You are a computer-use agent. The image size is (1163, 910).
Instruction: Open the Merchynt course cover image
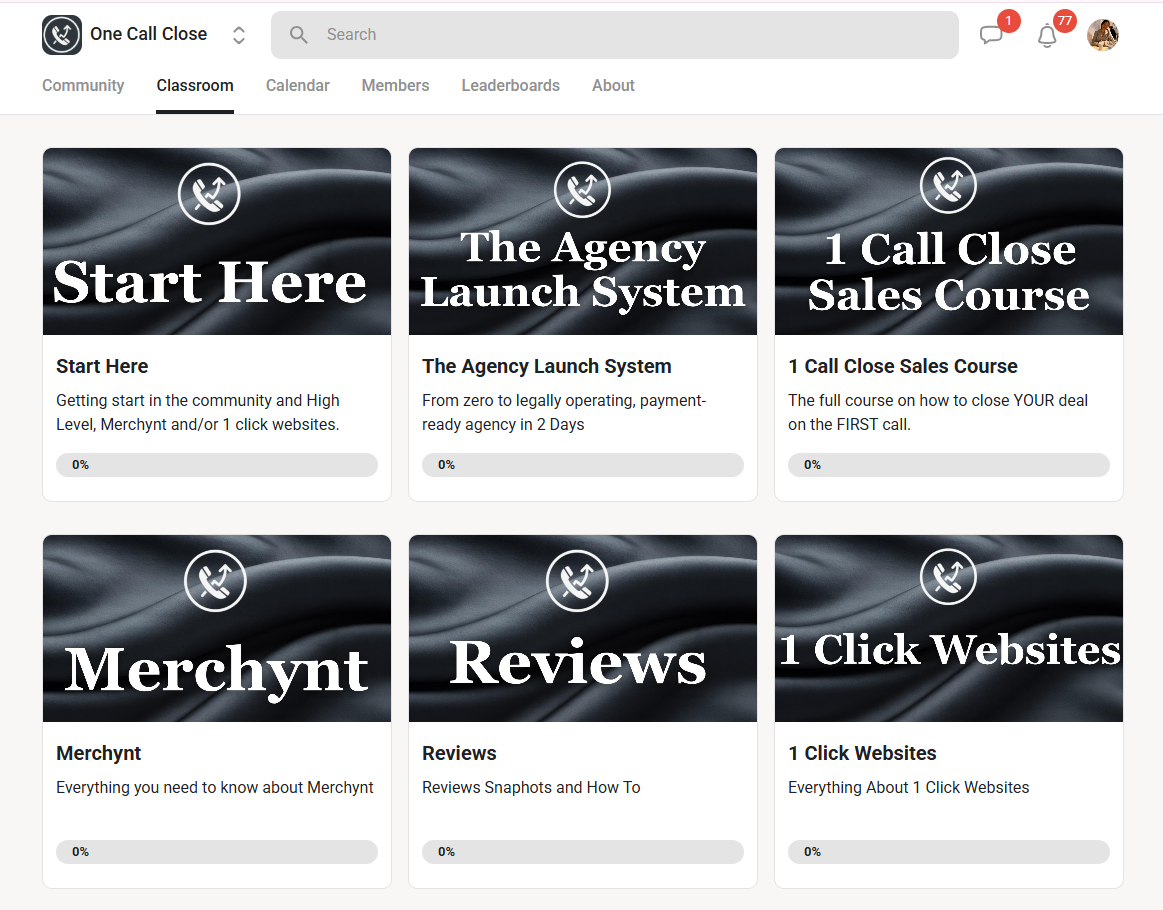click(217, 628)
